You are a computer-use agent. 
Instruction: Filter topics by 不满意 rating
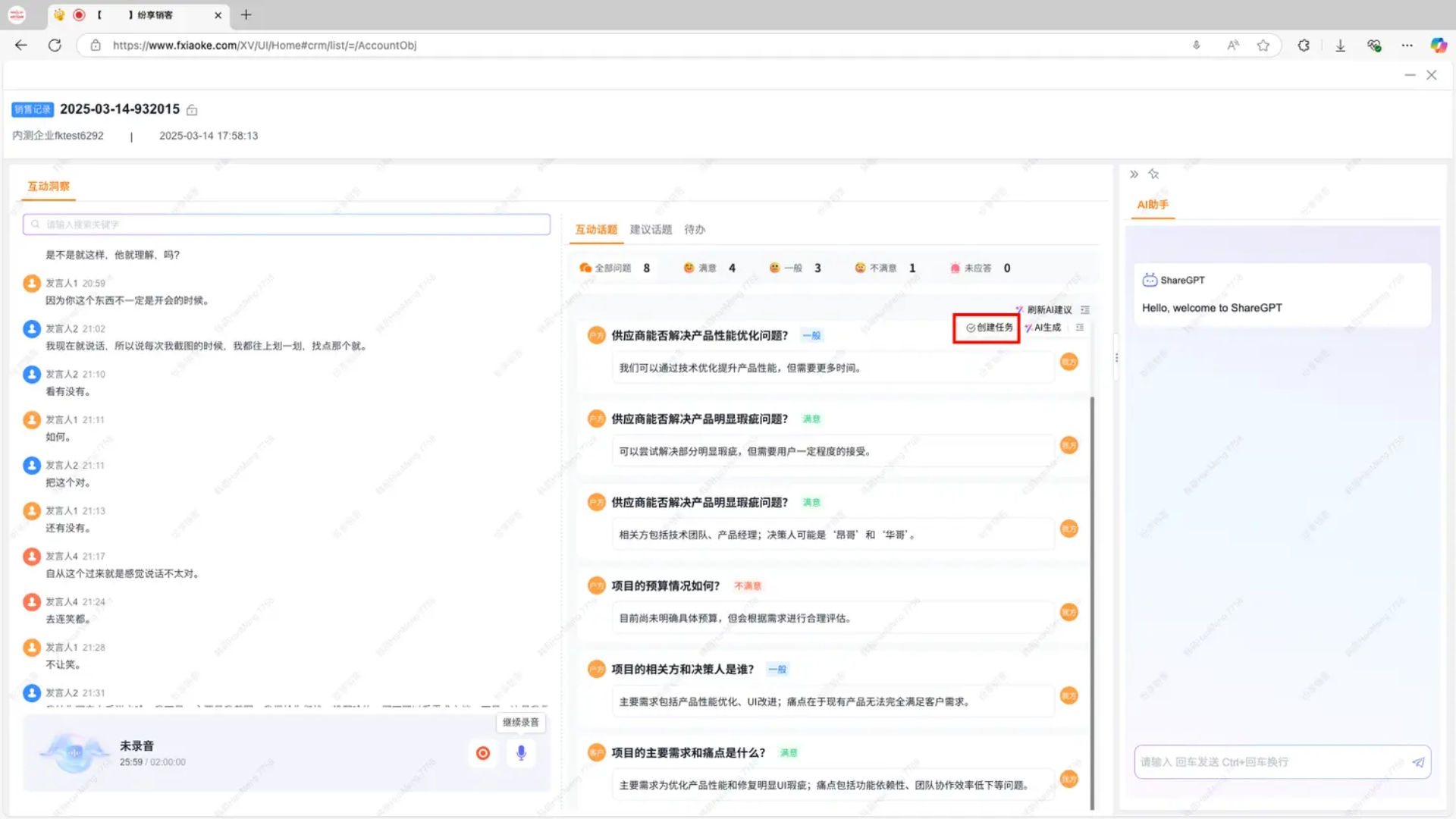point(883,268)
